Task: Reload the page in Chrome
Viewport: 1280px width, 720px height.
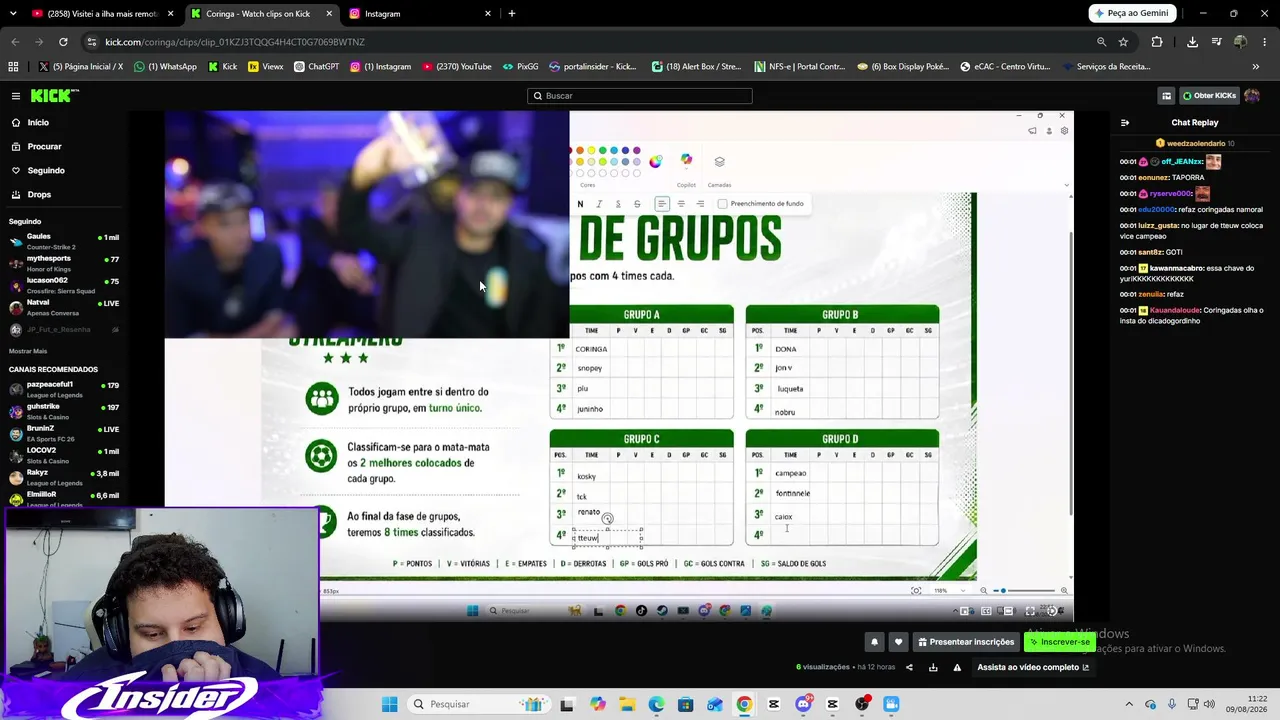Action: [x=63, y=42]
